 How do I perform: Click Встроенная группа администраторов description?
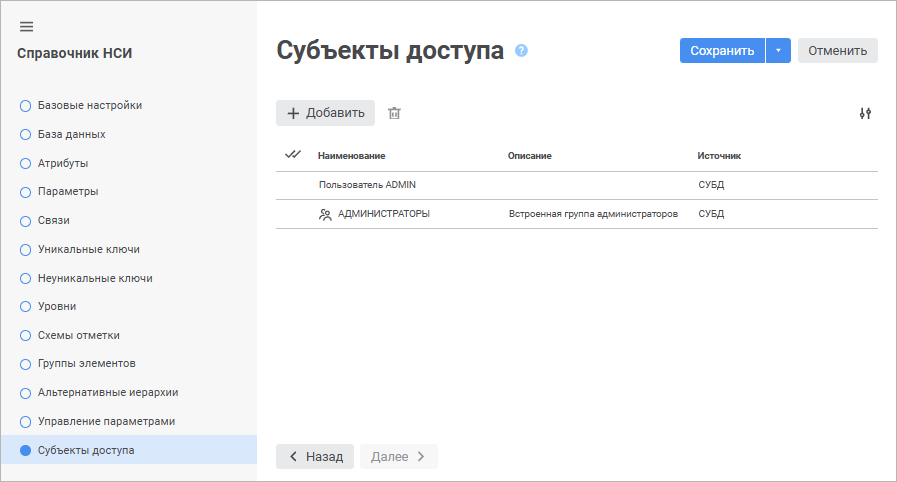click(593, 214)
